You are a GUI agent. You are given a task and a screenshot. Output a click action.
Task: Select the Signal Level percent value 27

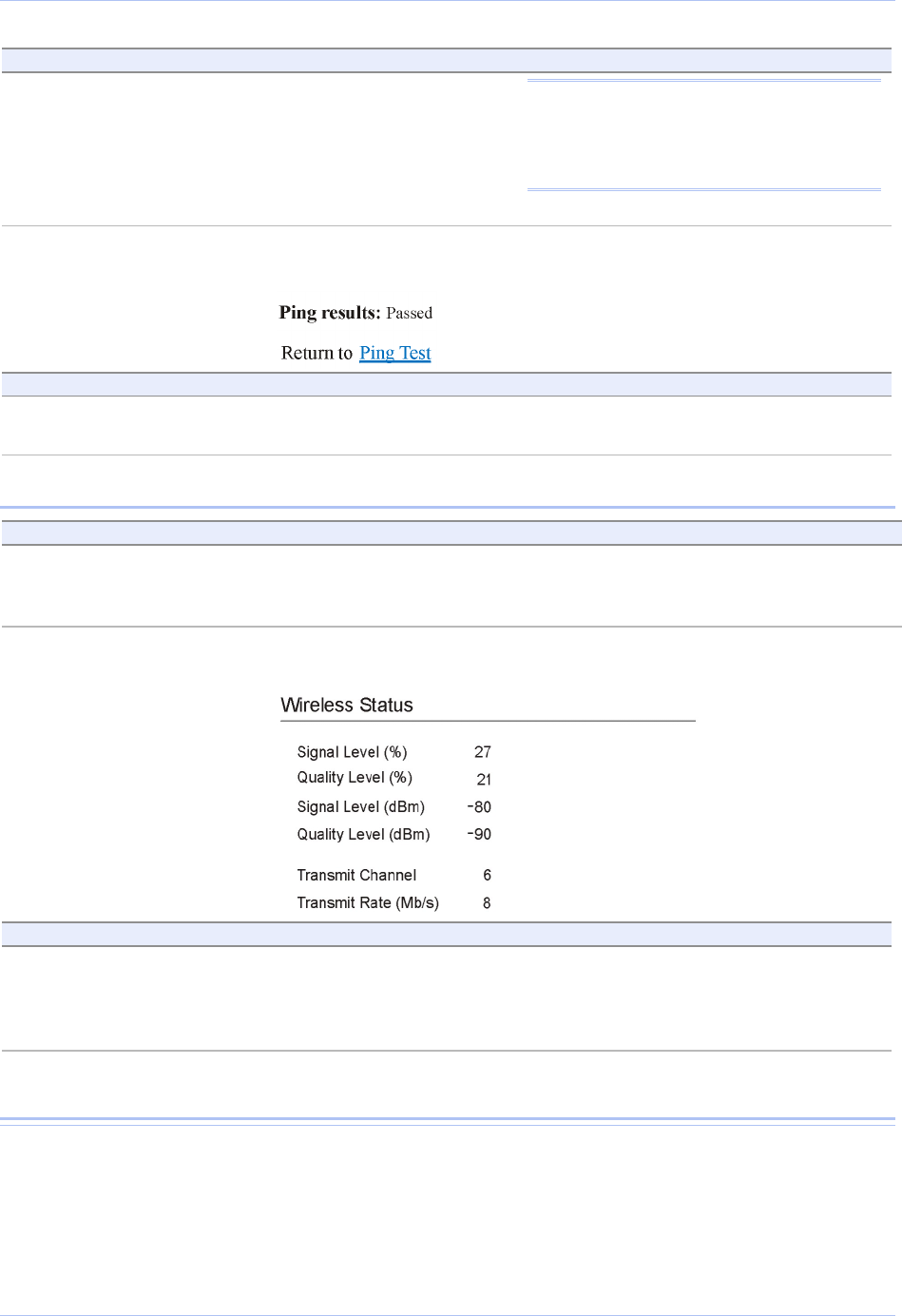[483, 752]
